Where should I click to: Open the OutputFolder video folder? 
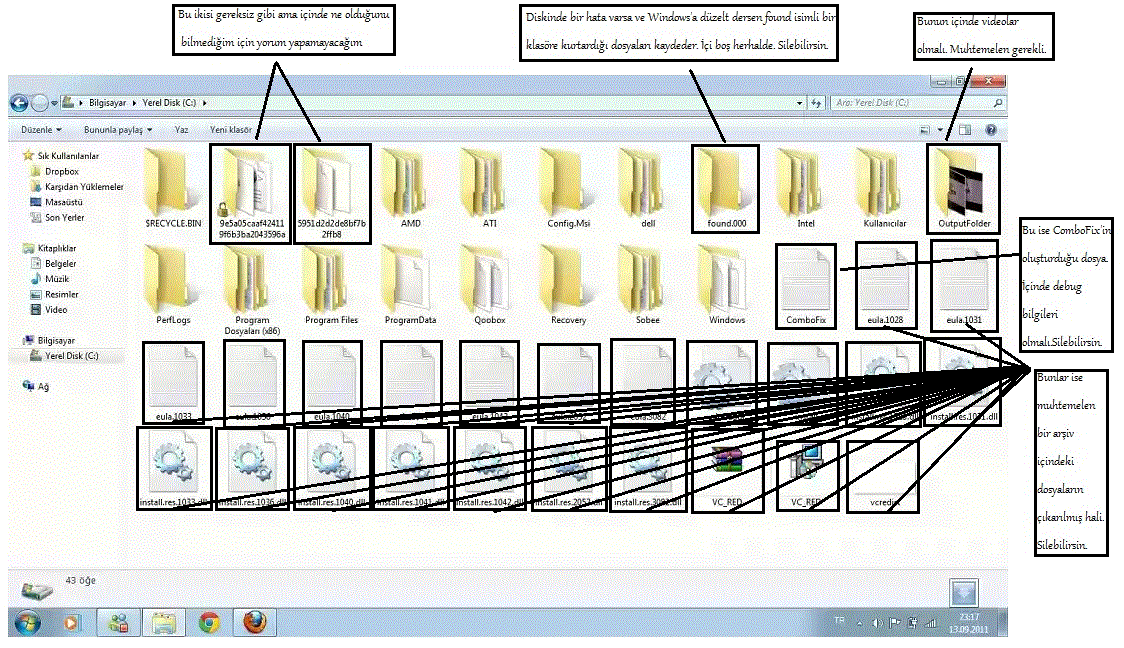coord(963,186)
